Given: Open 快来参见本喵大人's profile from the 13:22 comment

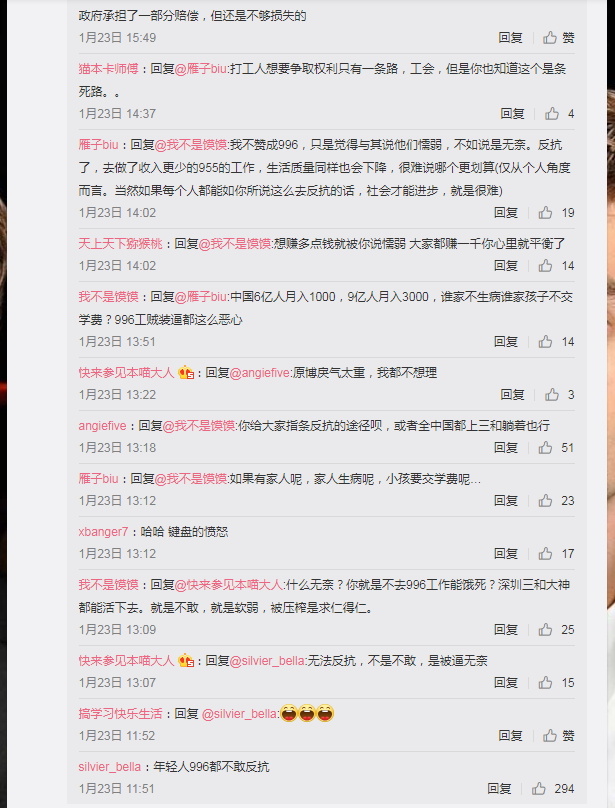Looking at the screenshot, I should [126, 373].
